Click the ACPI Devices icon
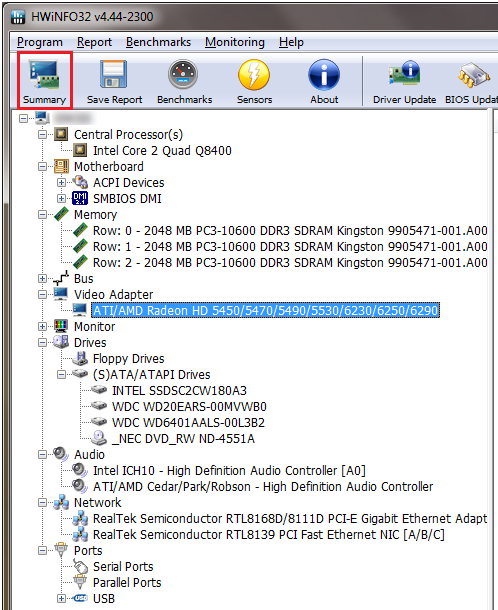498x610 pixels. 80,182
